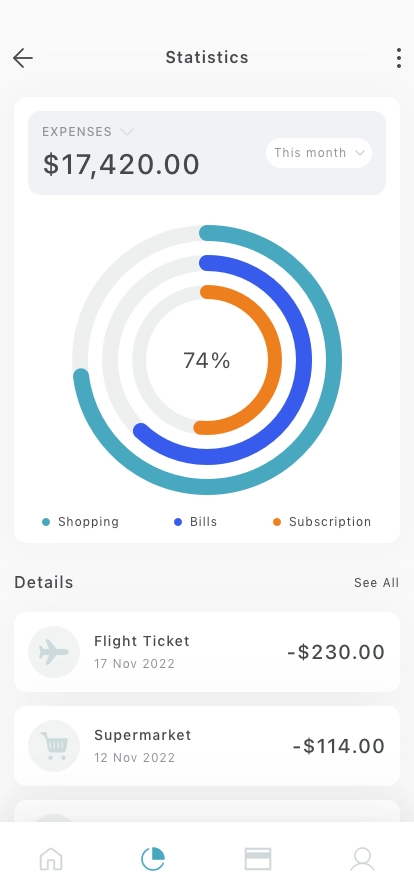Select the pie chart Statistics tab

[153, 858]
